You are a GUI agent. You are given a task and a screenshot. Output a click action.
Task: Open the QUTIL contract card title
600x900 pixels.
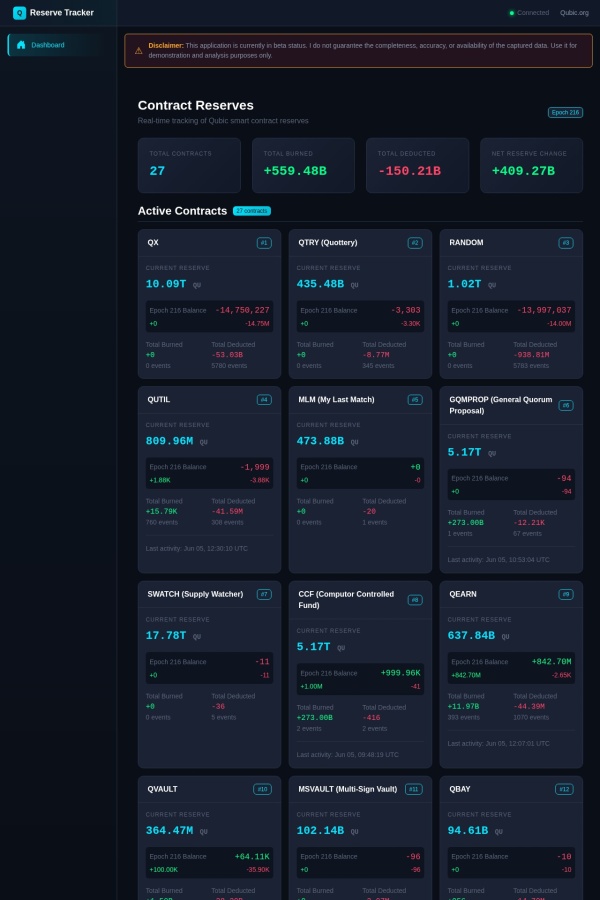click(x=158, y=399)
